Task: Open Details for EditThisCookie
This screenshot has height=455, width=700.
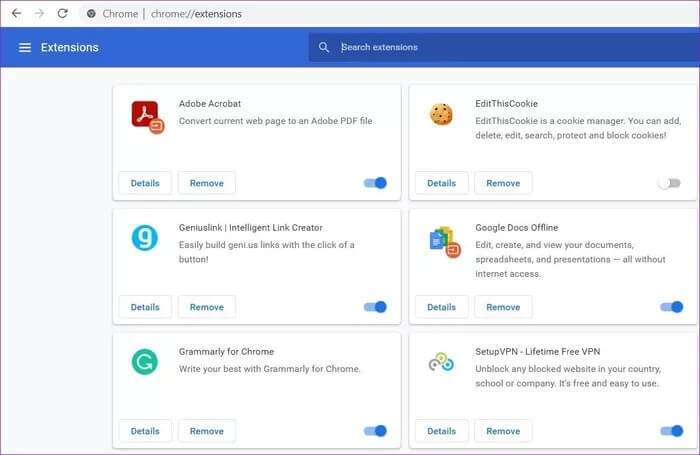Action: pos(442,183)
